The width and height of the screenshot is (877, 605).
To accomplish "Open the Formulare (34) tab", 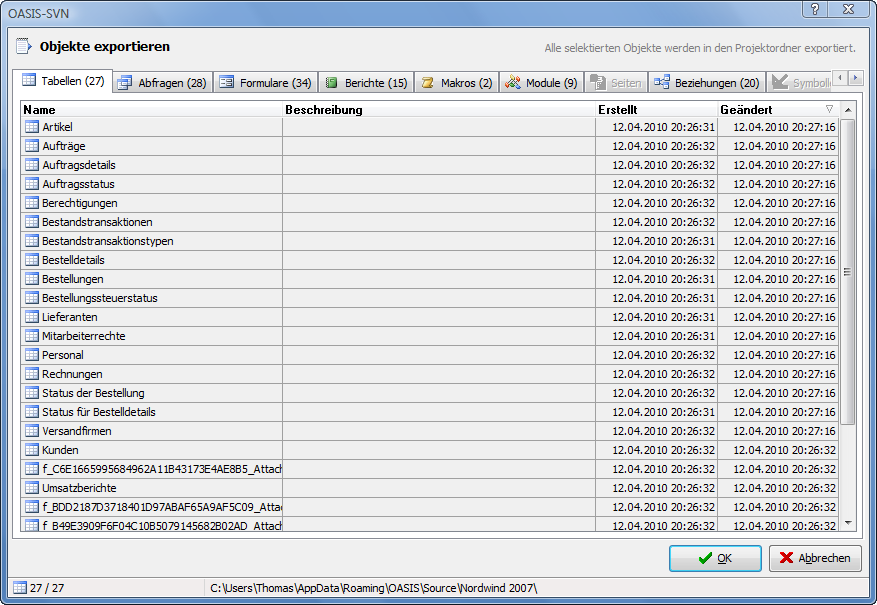I will [265, 83].
